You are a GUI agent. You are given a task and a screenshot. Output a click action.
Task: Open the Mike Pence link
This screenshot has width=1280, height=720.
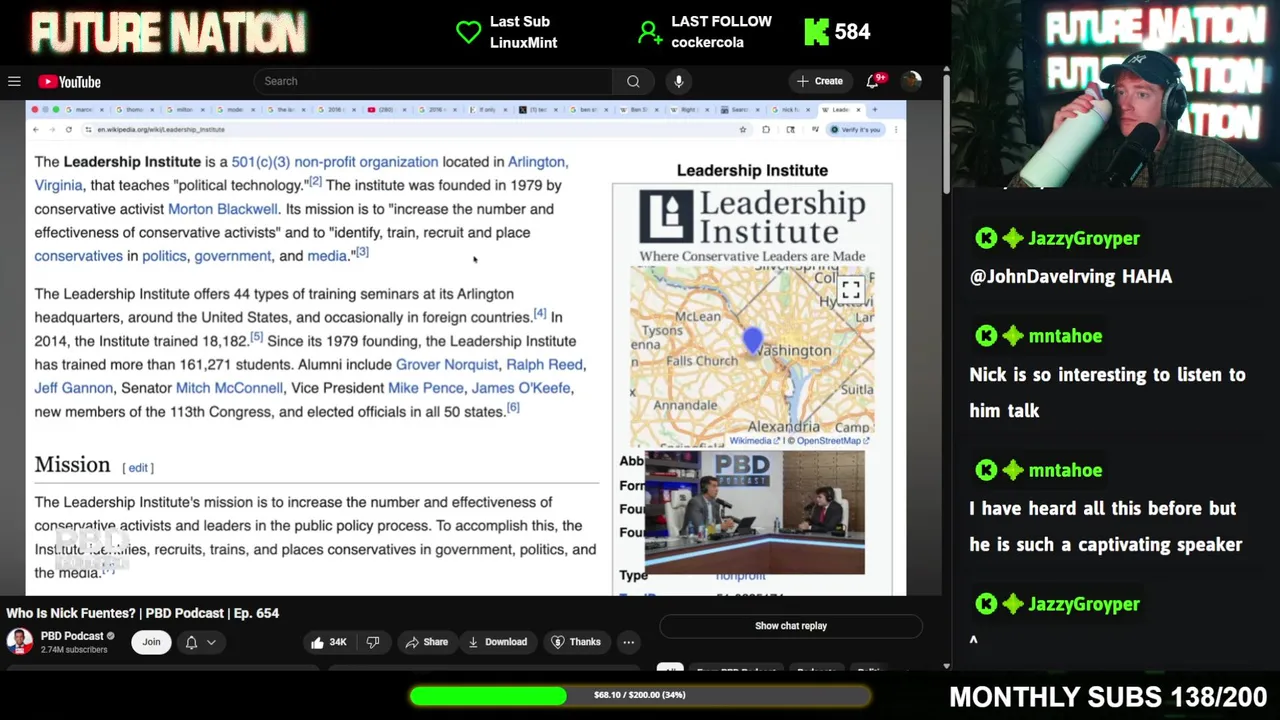[426, 388]
